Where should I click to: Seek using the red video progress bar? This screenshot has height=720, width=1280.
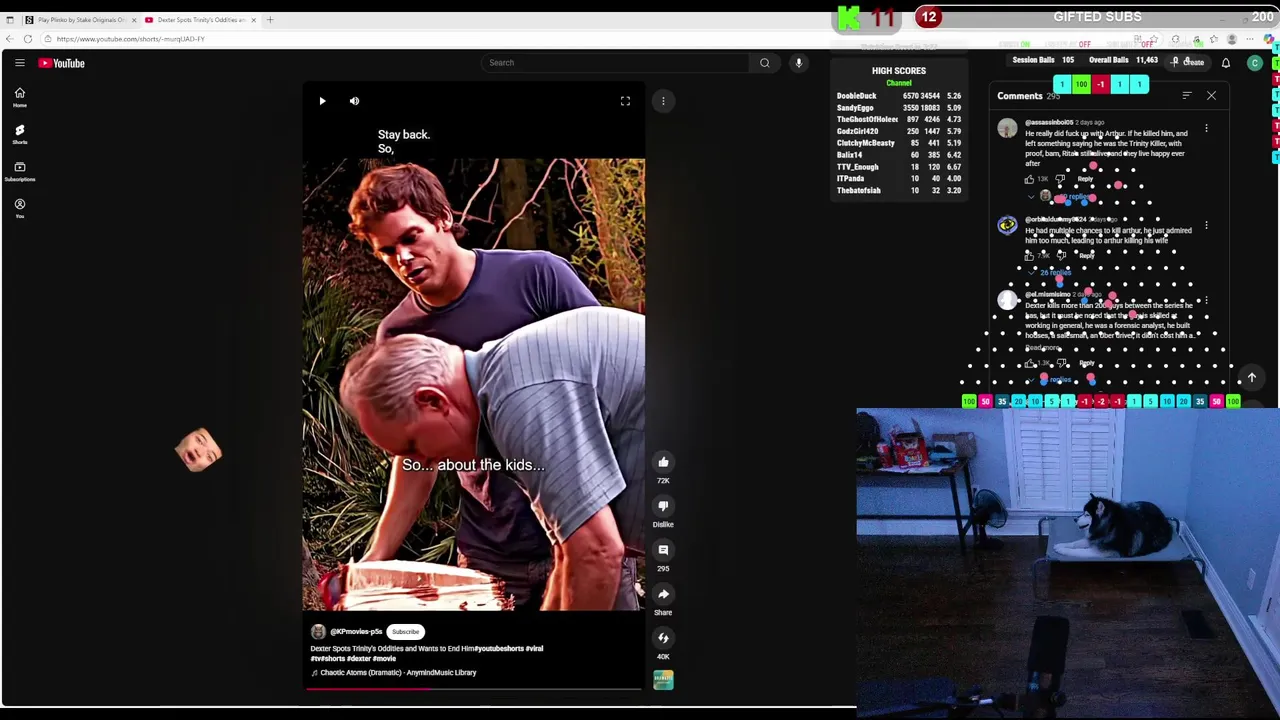tap(474, 689)
